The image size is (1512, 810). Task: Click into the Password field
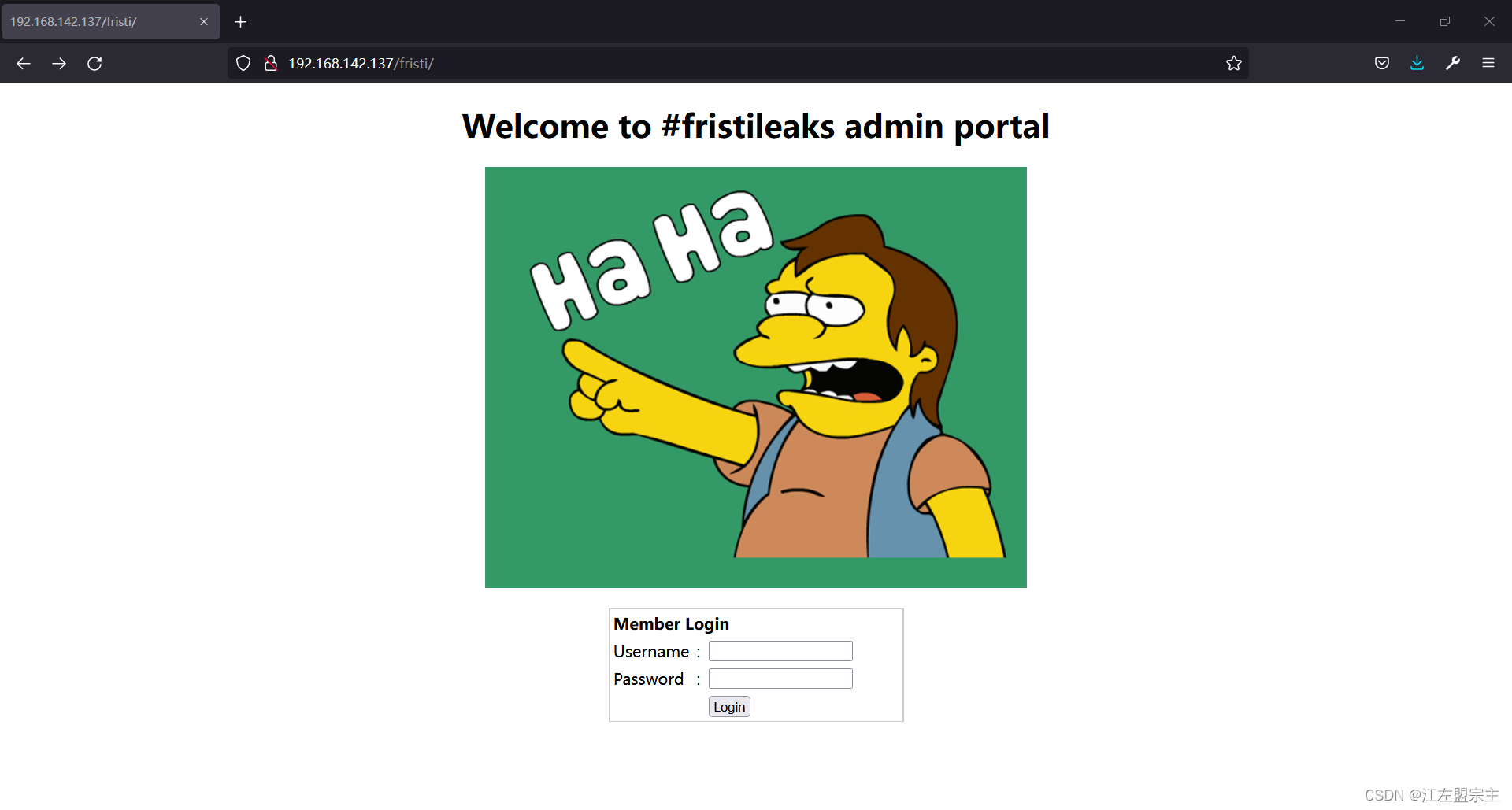pos(780,679)
